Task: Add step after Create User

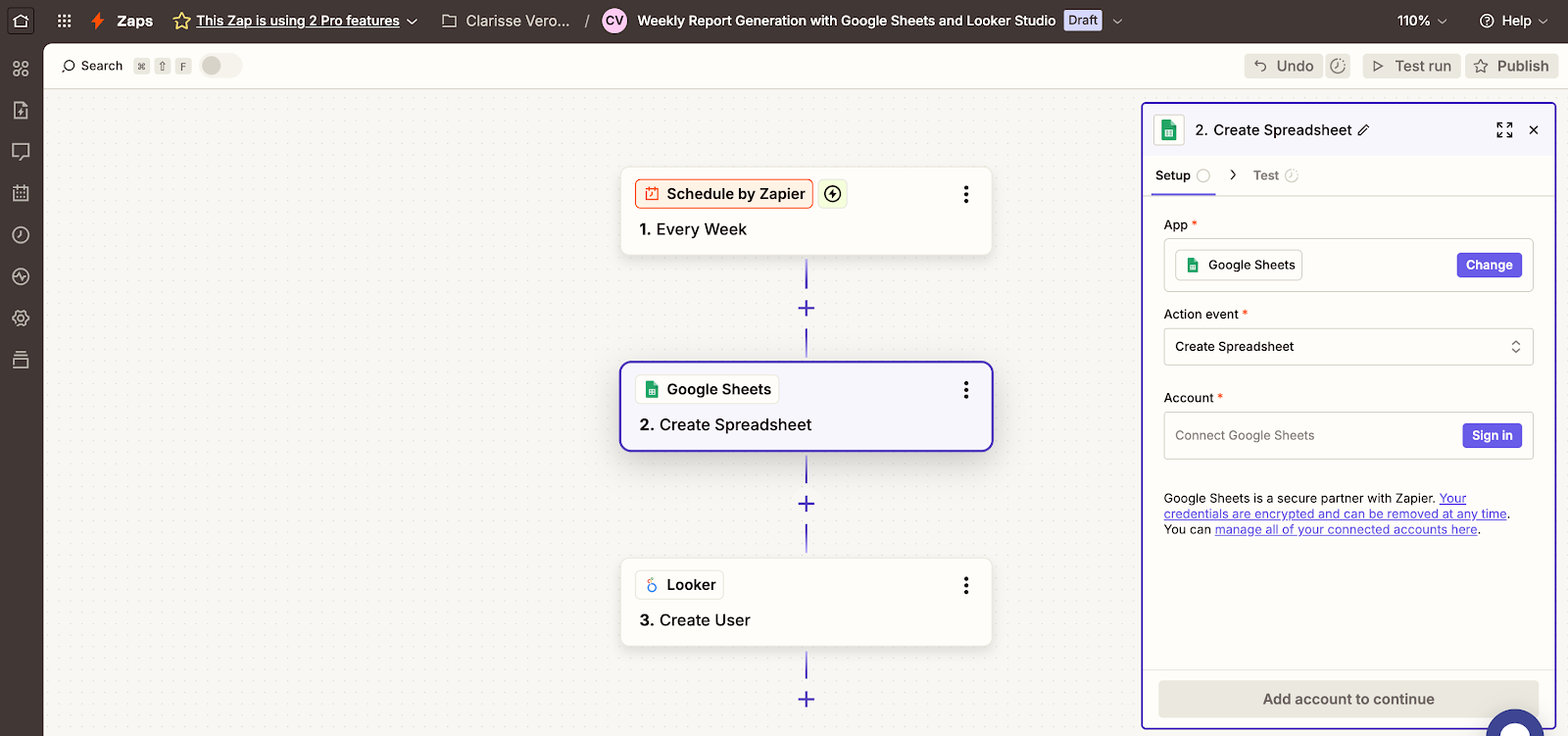Action: point(807,699)
